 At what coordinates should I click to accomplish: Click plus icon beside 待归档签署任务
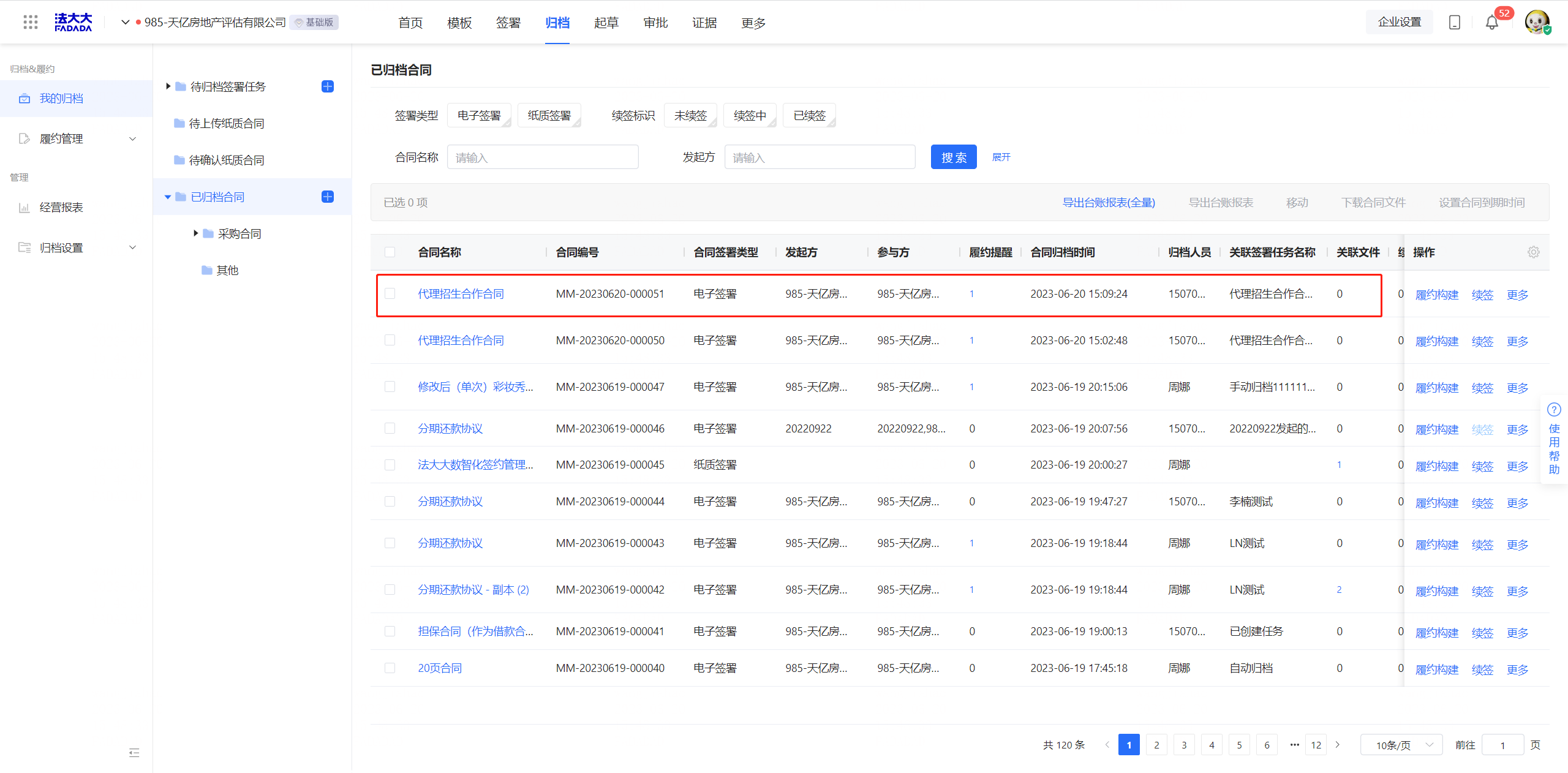328,86
